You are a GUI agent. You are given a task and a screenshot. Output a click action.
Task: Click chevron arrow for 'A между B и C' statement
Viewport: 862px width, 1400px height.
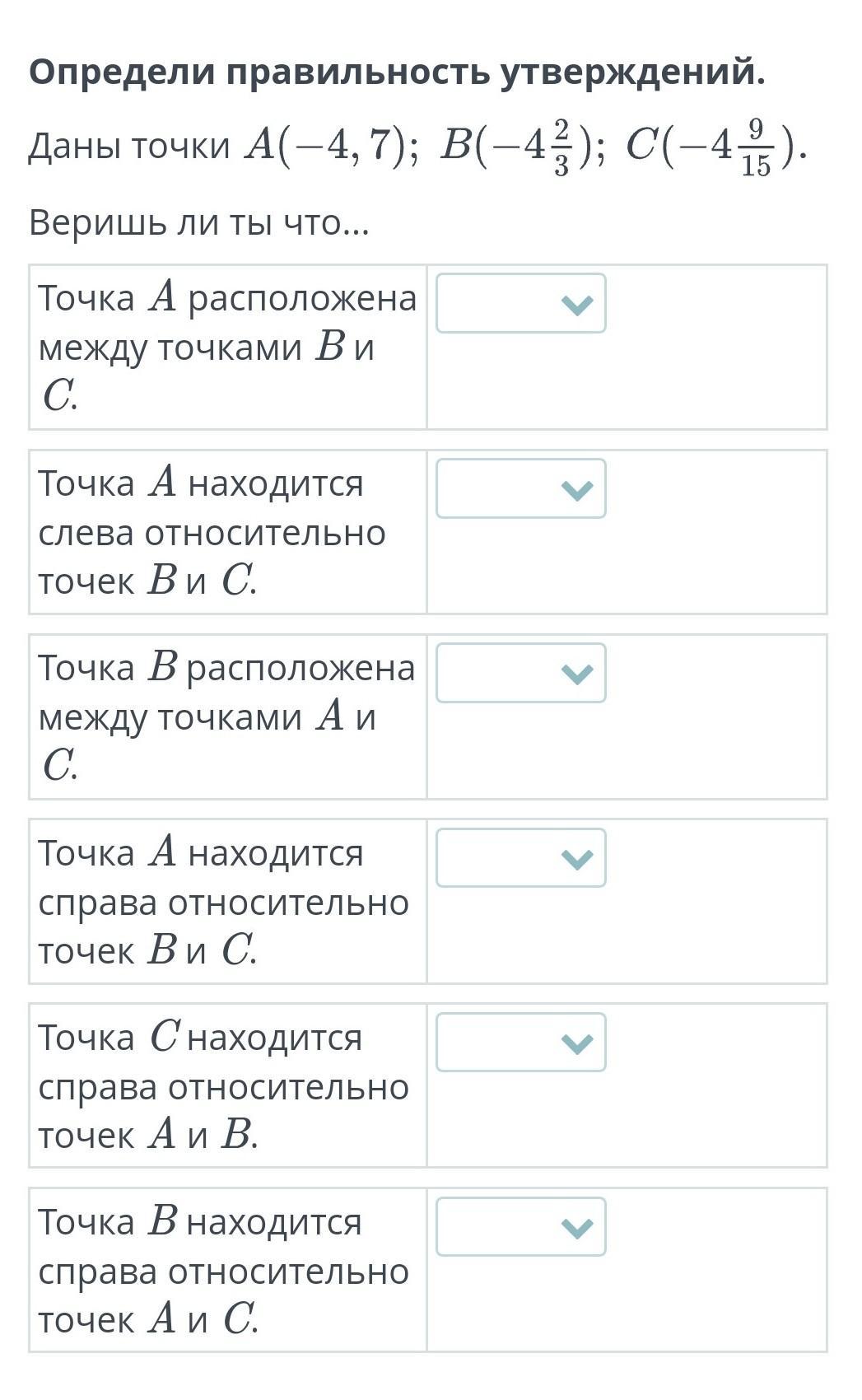pyautogui.click(x=576, y=306)
